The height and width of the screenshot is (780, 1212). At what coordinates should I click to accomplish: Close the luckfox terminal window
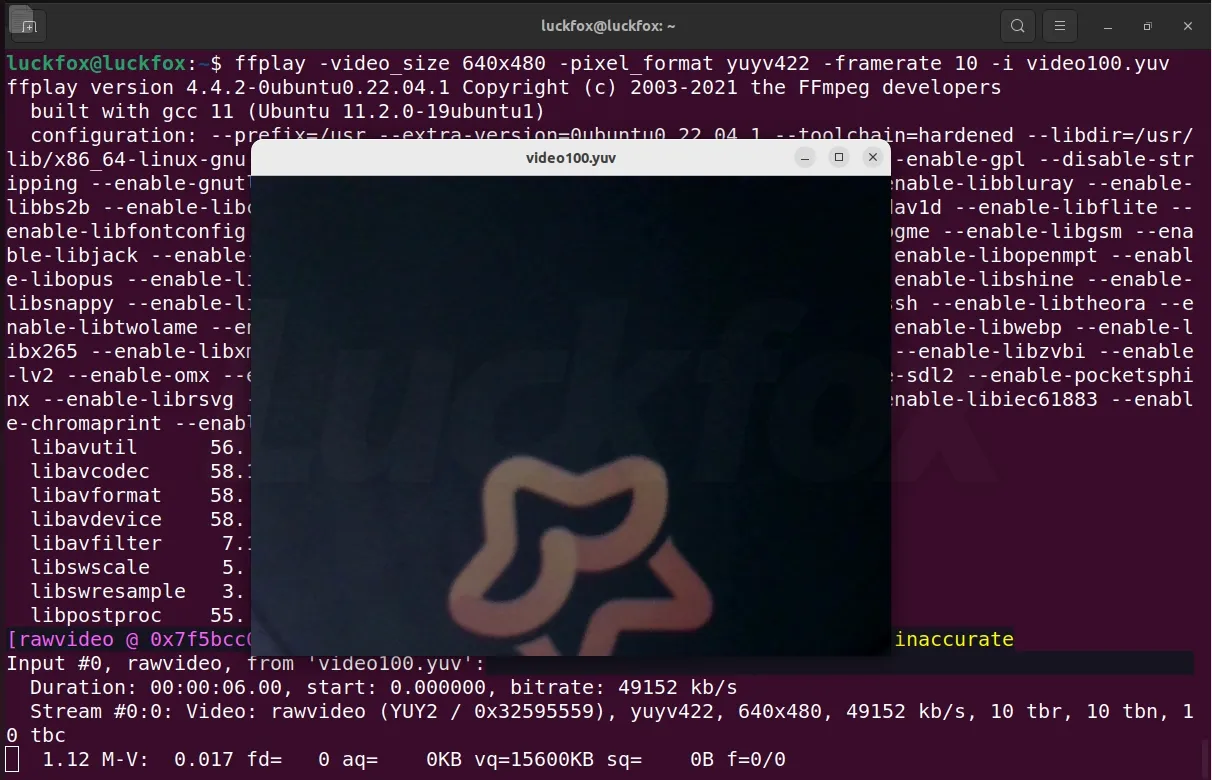[x=1187, y=26]
